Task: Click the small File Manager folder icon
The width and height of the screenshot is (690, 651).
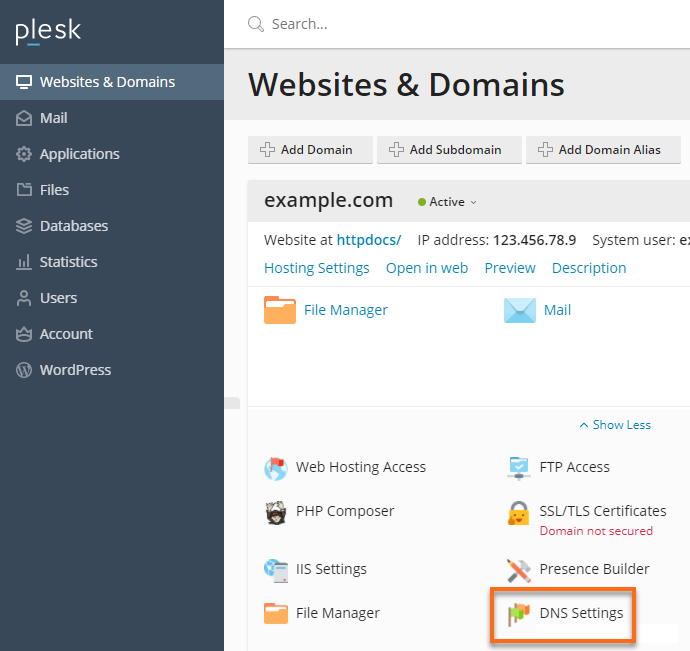Action: [276, 613]
